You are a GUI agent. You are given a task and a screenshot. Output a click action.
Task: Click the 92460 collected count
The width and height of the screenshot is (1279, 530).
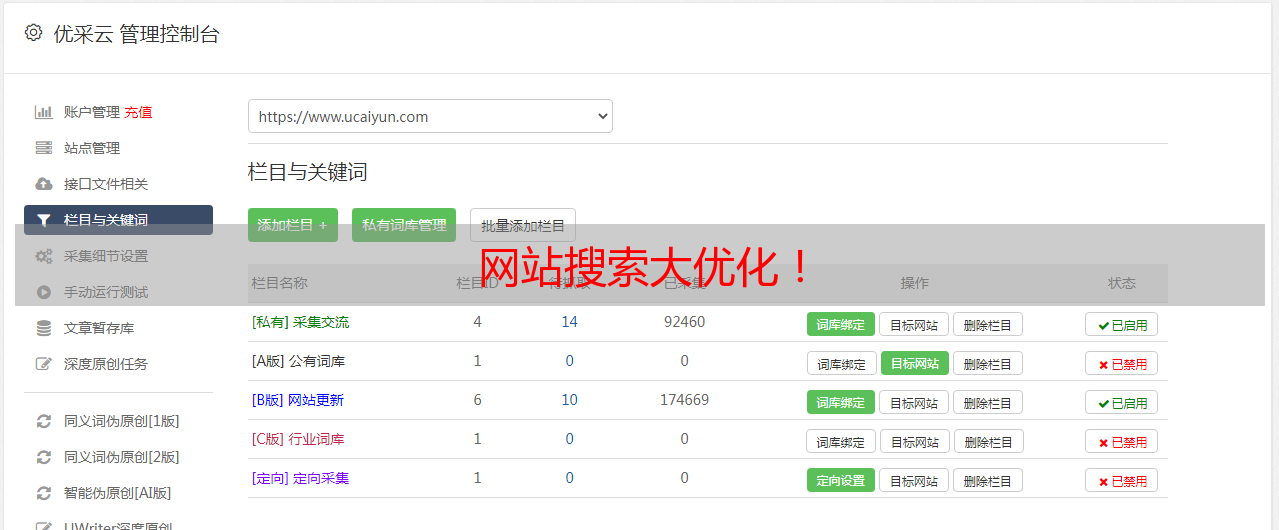pos(684,322)
